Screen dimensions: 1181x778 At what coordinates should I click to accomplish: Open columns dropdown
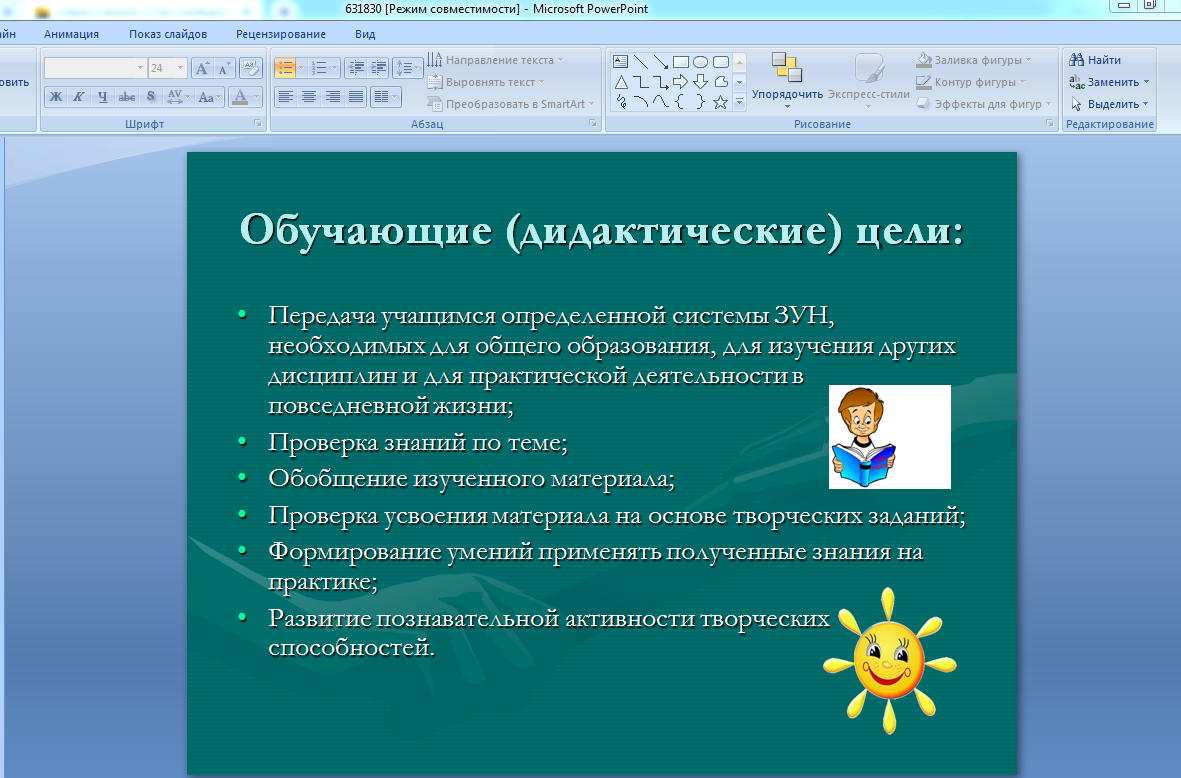[386, 96]
